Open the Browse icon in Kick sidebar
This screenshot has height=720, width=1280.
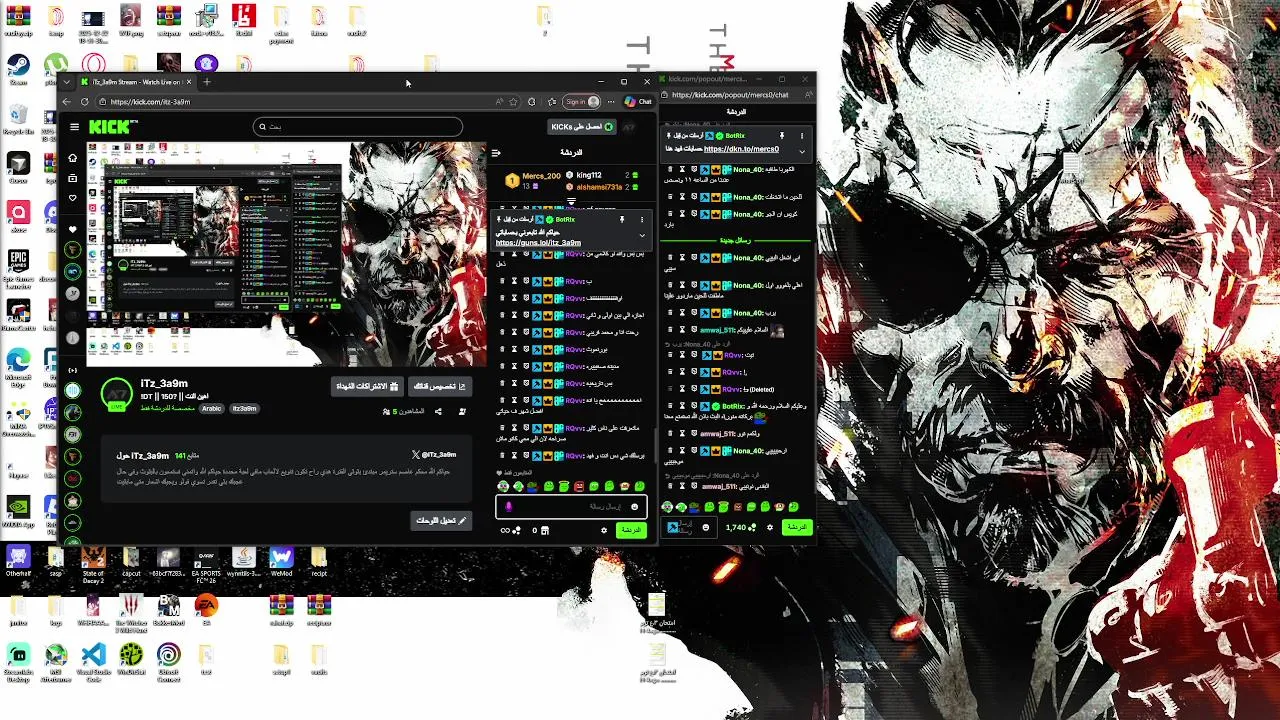tap(72, 178)
